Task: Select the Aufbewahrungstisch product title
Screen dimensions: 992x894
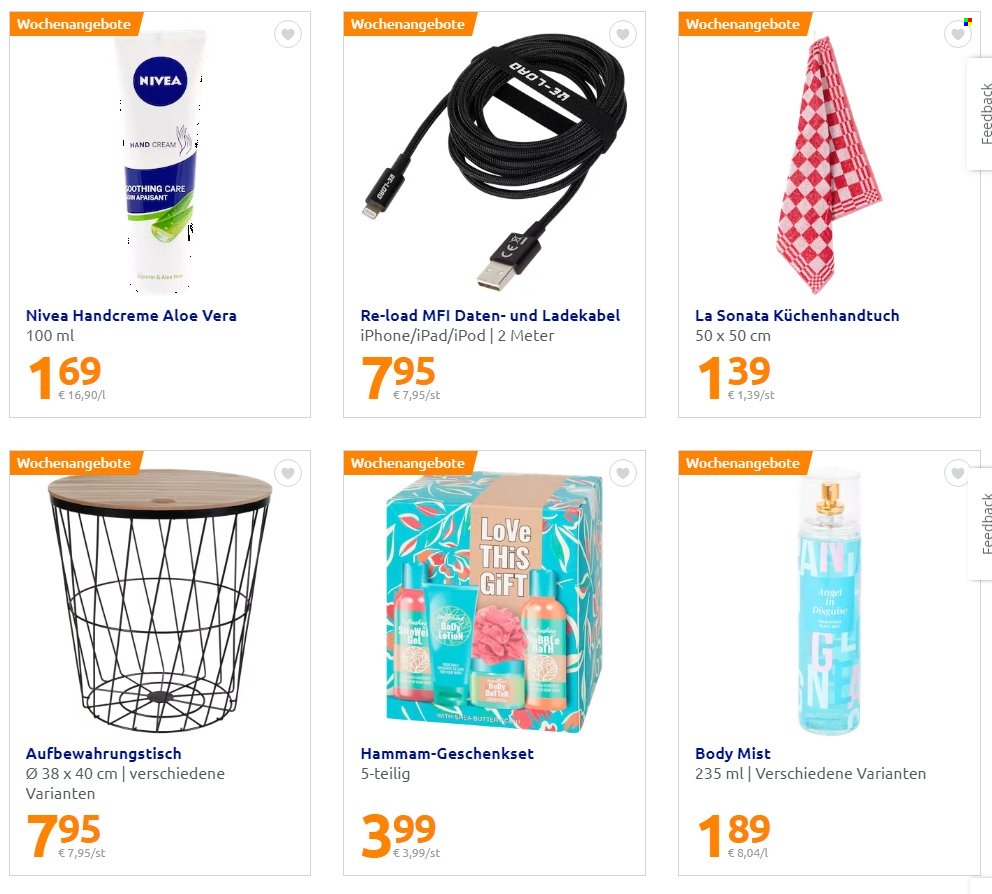Action: tap(104, 754)
